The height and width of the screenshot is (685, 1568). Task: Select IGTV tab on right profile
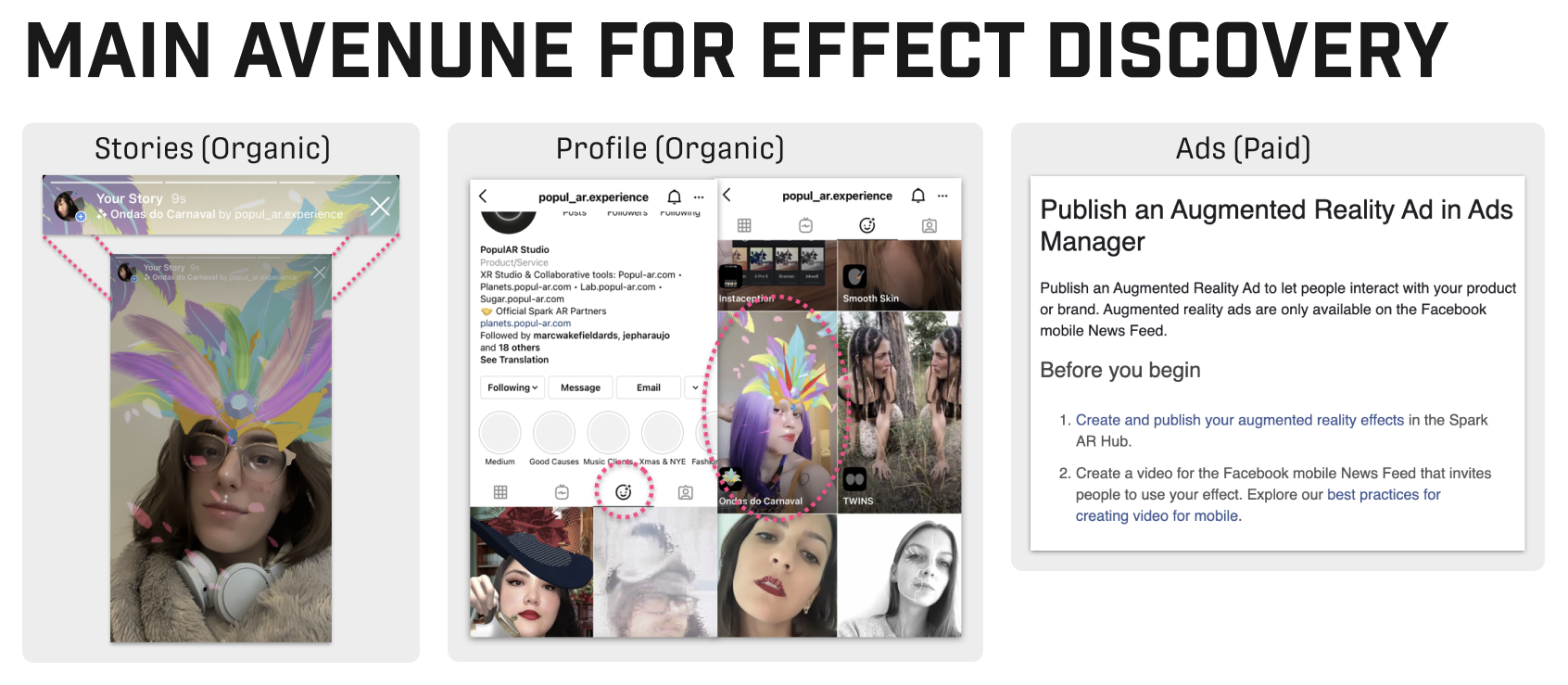point(805,225)
